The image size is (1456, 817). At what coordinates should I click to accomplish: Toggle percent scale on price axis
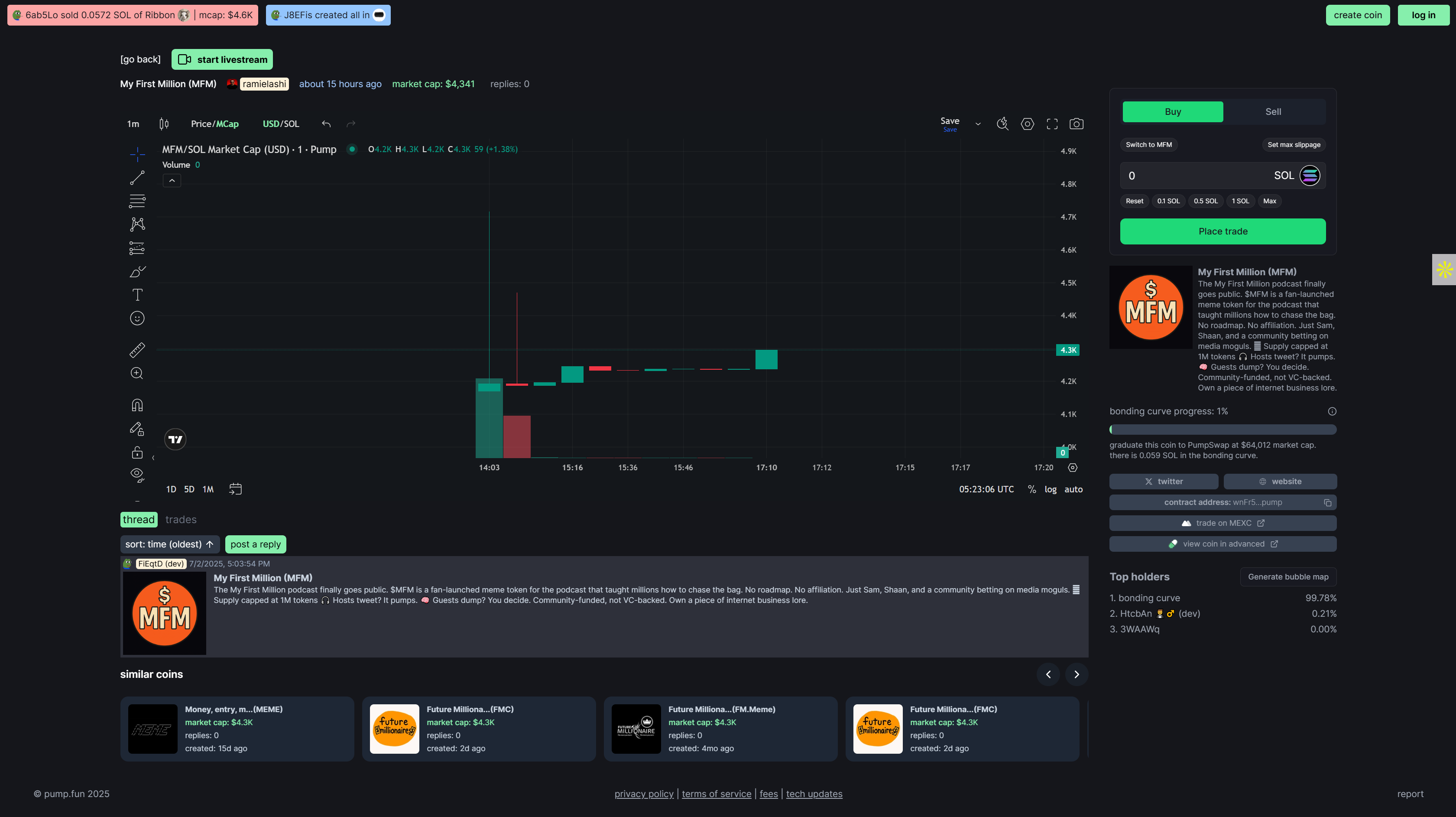(x=1032, y=490)
